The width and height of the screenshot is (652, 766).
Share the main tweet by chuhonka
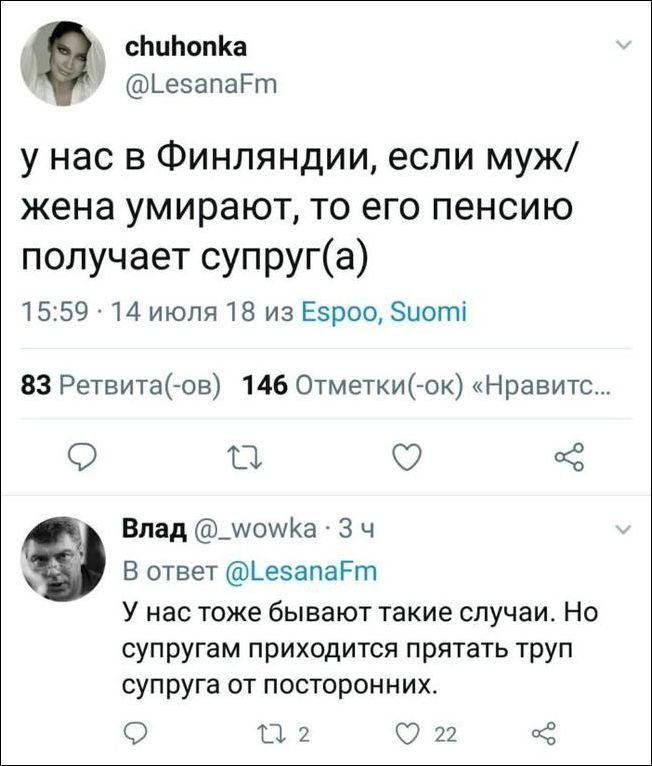pos(569,457)
